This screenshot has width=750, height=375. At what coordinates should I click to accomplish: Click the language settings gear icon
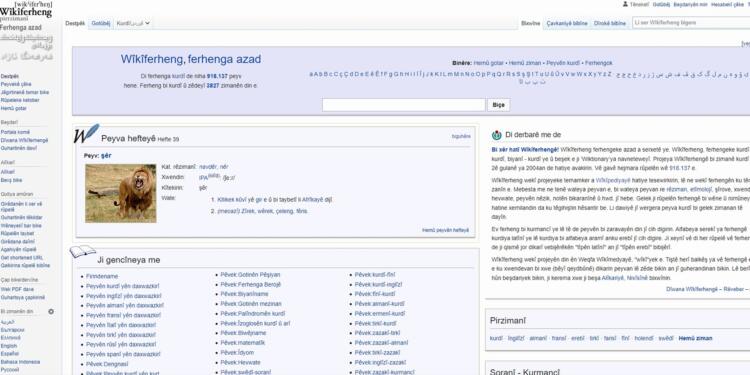(51, 311)
